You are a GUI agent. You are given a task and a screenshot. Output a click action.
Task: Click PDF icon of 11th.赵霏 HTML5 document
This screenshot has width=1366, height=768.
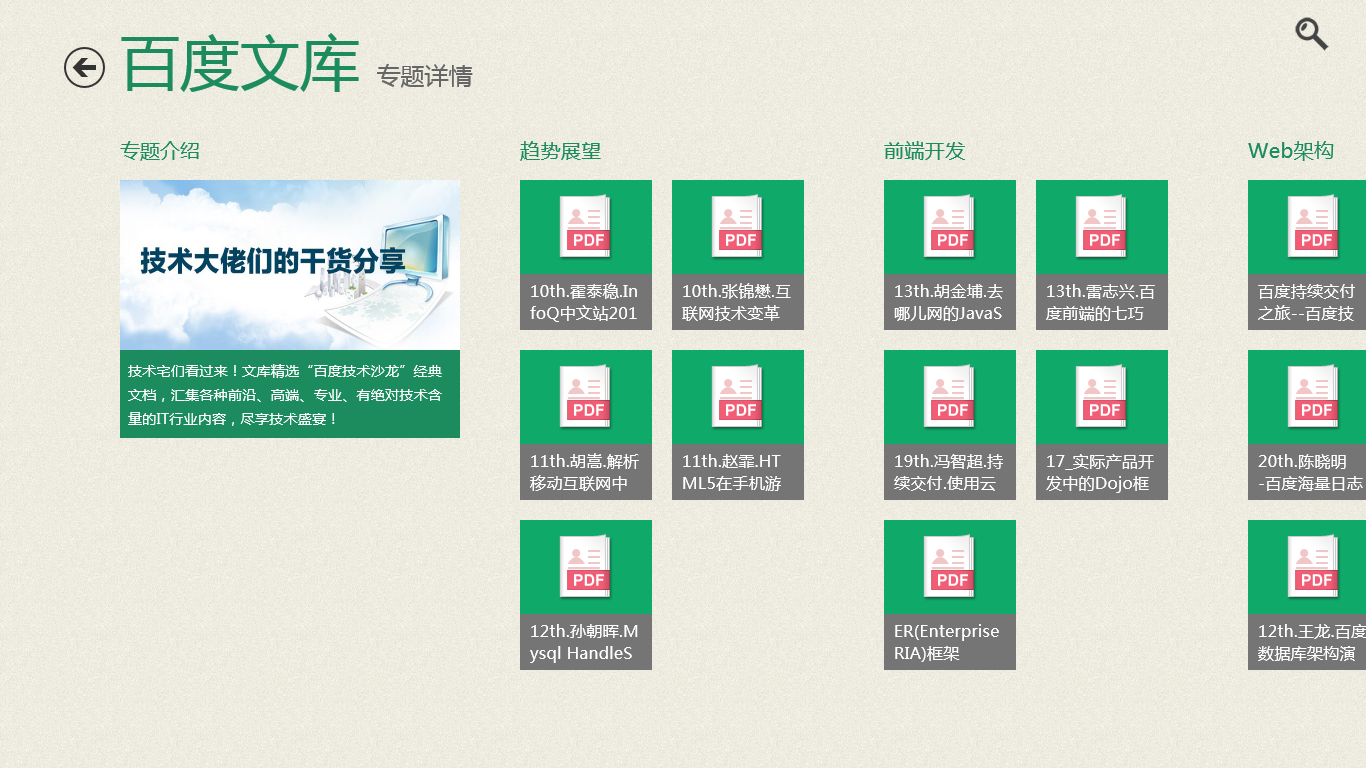(738, 396)
